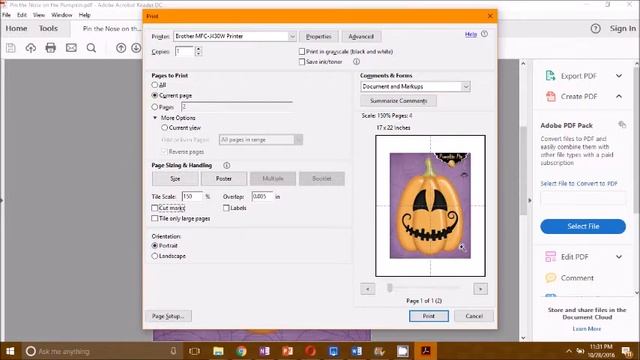Select Landscape orientation
The height and width of the screenshot is (360, 640).
point(155,256)
